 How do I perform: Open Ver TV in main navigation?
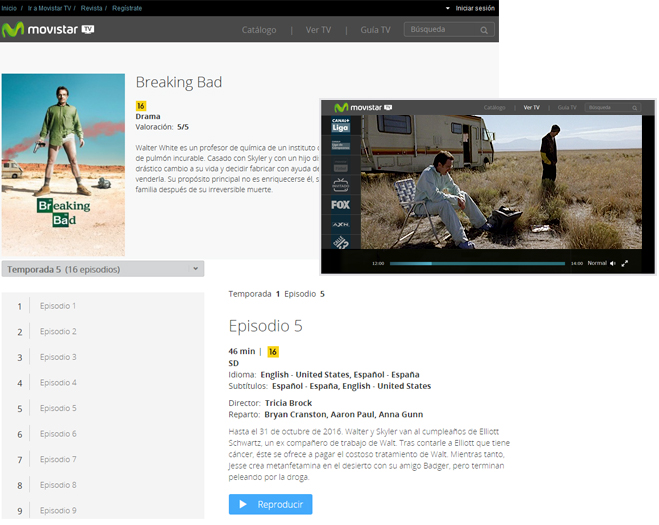click(x=318, y=30)
